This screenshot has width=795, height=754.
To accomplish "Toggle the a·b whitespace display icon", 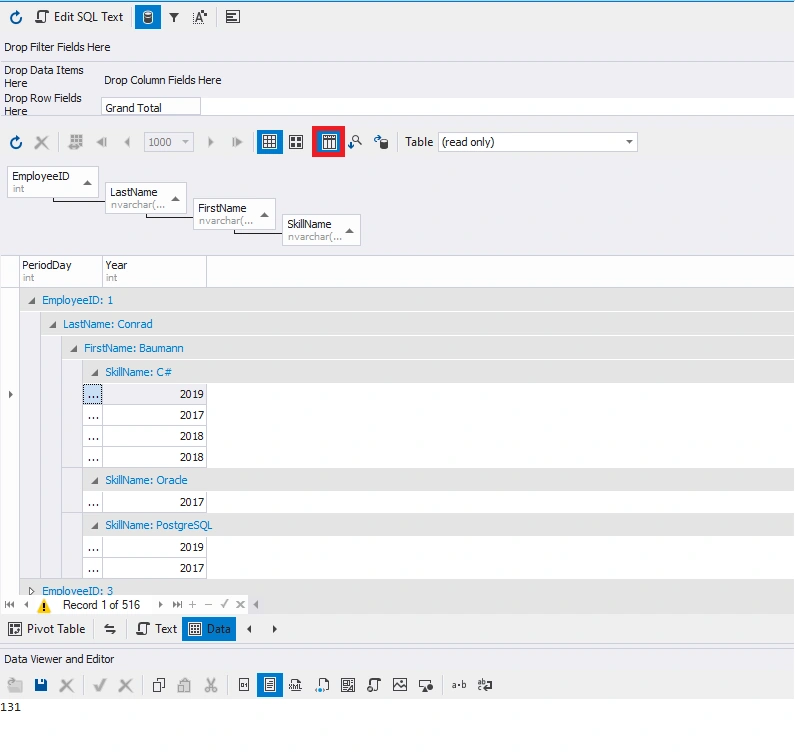I will pos(459,686).
